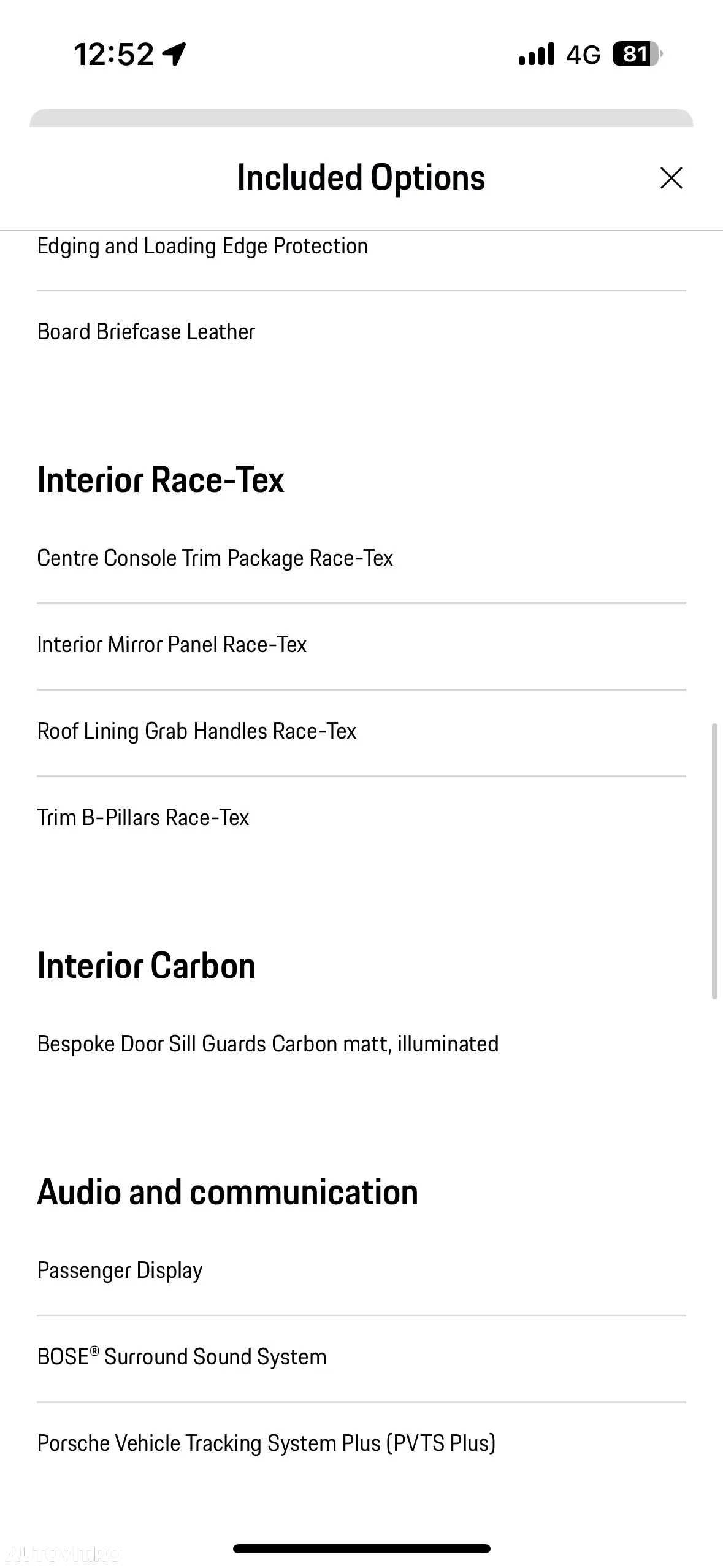Tap the 4G network indicator
723x1568 pixels.
[583, 55]
